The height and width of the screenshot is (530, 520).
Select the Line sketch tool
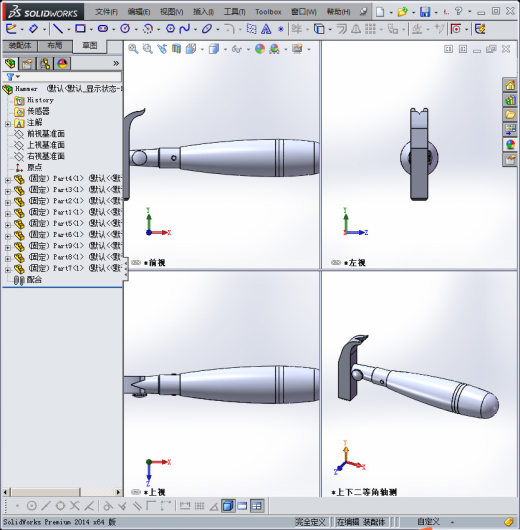coord(58,29)
